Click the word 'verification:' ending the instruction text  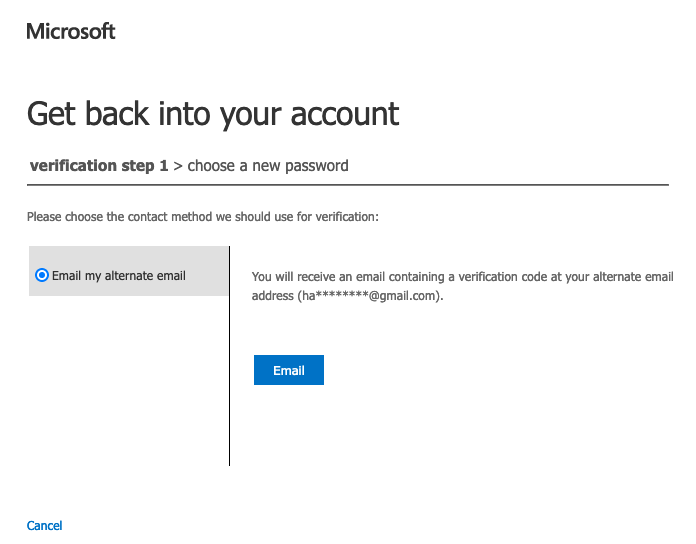point(346,216)
